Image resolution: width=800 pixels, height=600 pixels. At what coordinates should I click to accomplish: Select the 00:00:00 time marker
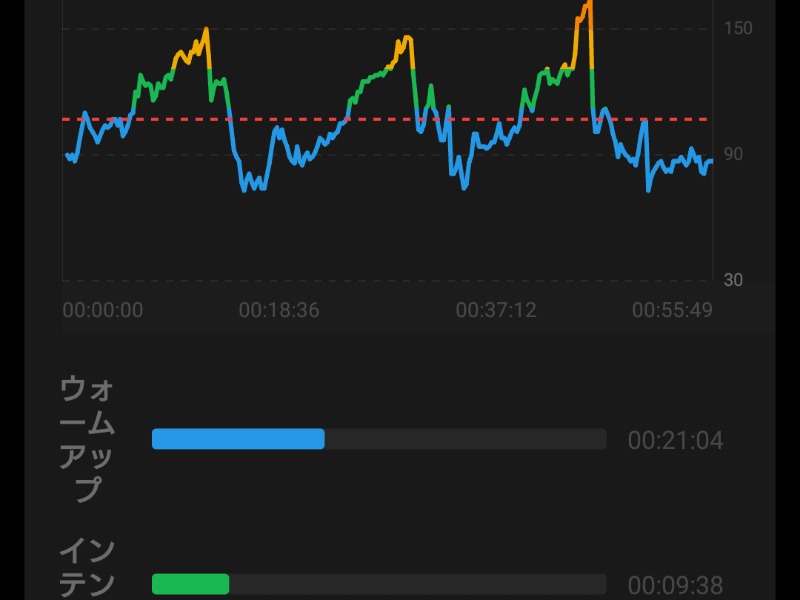103,310
